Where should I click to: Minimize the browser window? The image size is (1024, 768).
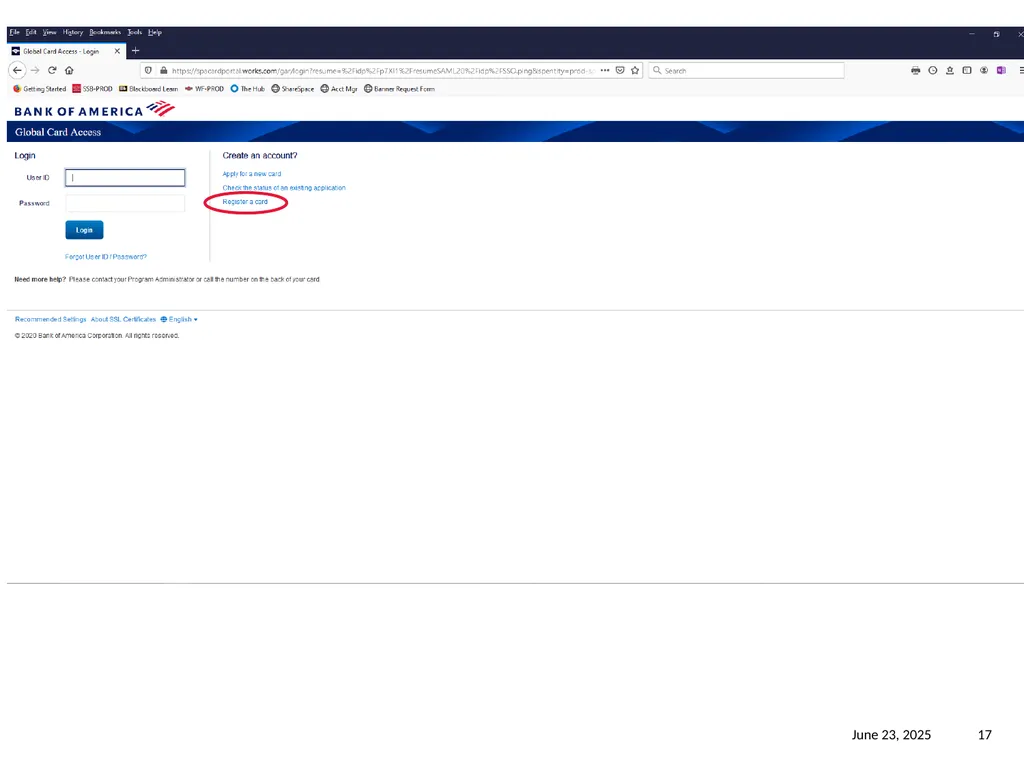pyautogui.click(x=972, y=34)
